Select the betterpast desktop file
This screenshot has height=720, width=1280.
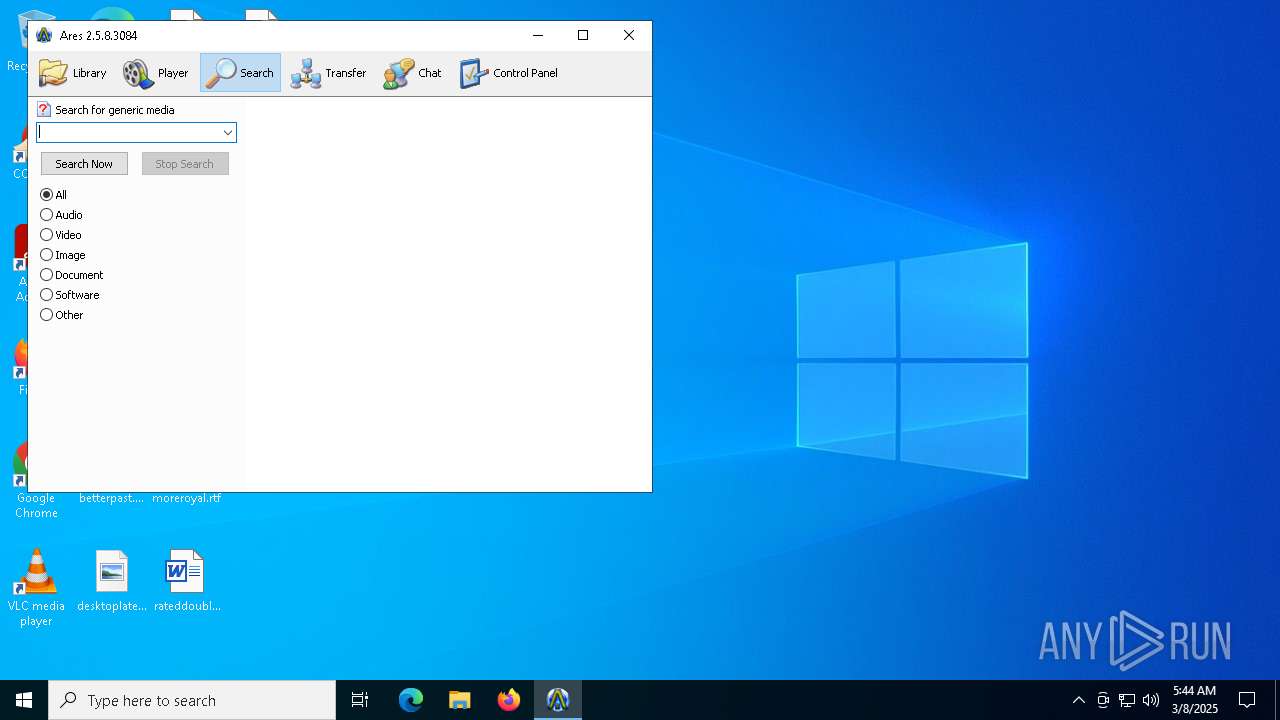point(112,498)
